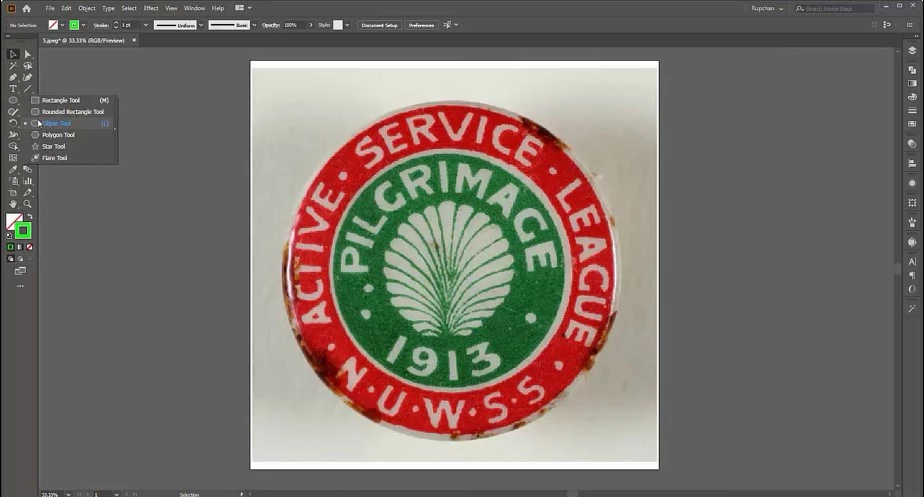Select the Magic Wand tool

[13, 65]
